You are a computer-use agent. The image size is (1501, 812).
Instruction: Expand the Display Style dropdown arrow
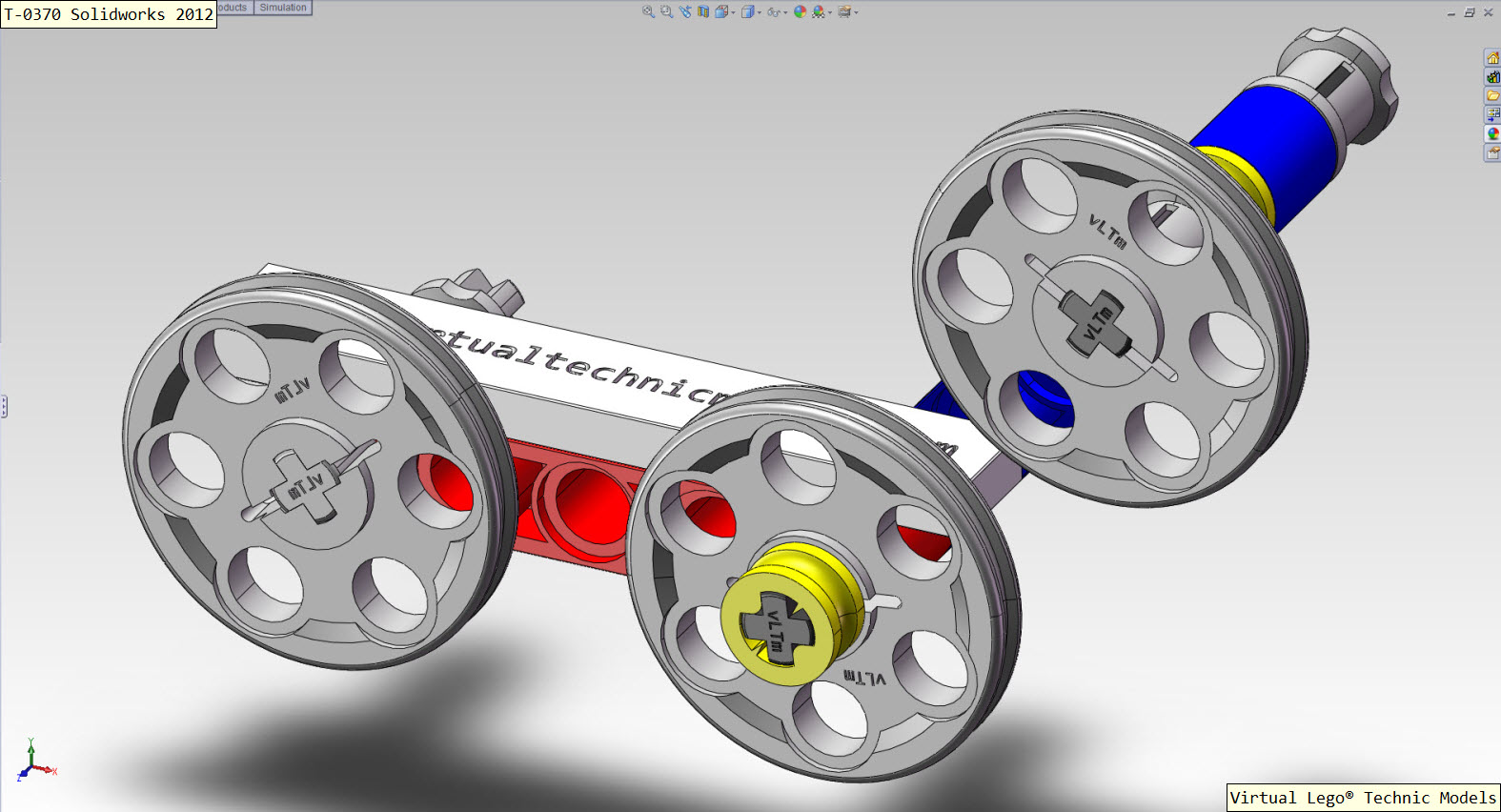click(760, 12)
